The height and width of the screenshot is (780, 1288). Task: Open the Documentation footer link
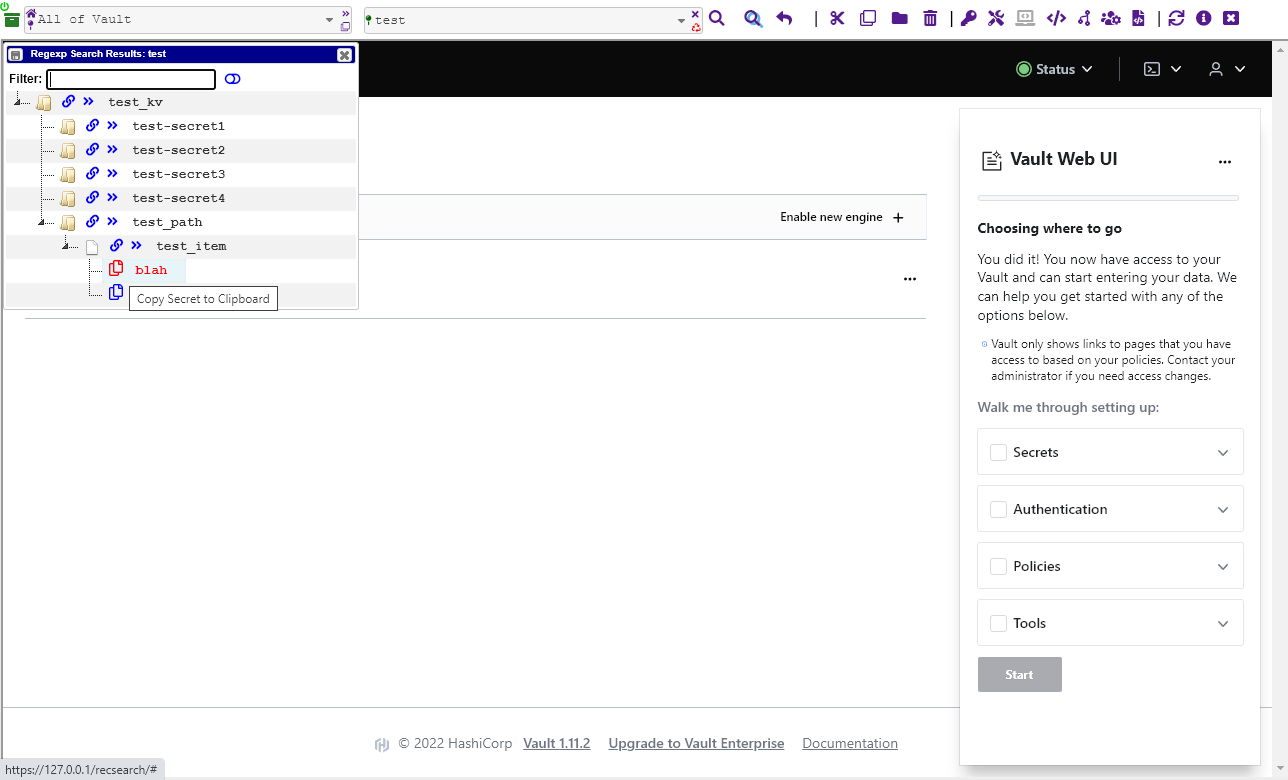click(x=849, y=743)
